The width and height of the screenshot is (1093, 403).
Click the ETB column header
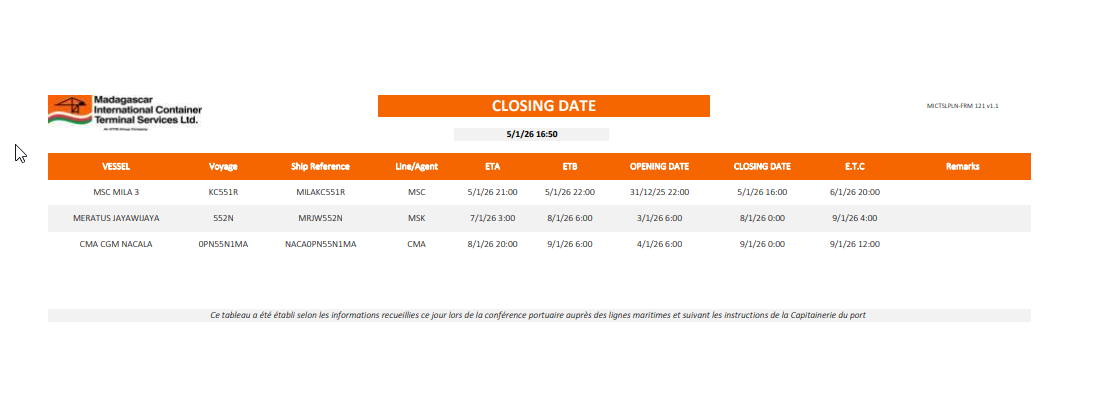pyautogui.click(x=570, y=166)
